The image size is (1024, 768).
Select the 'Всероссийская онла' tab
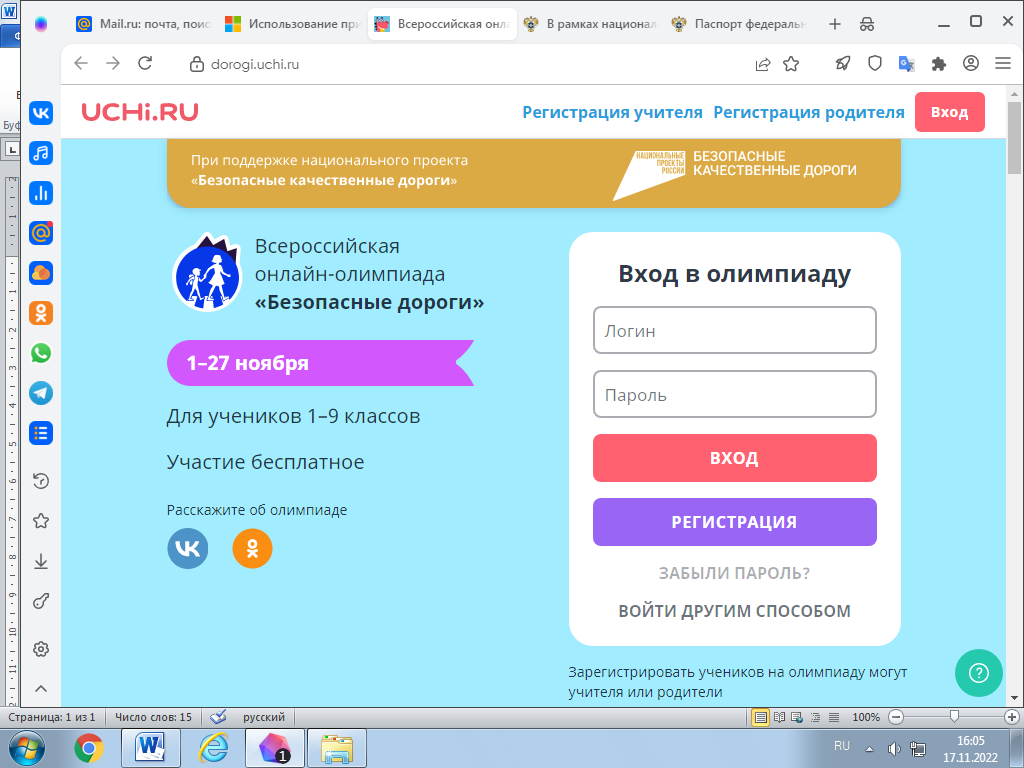(442, 24)
